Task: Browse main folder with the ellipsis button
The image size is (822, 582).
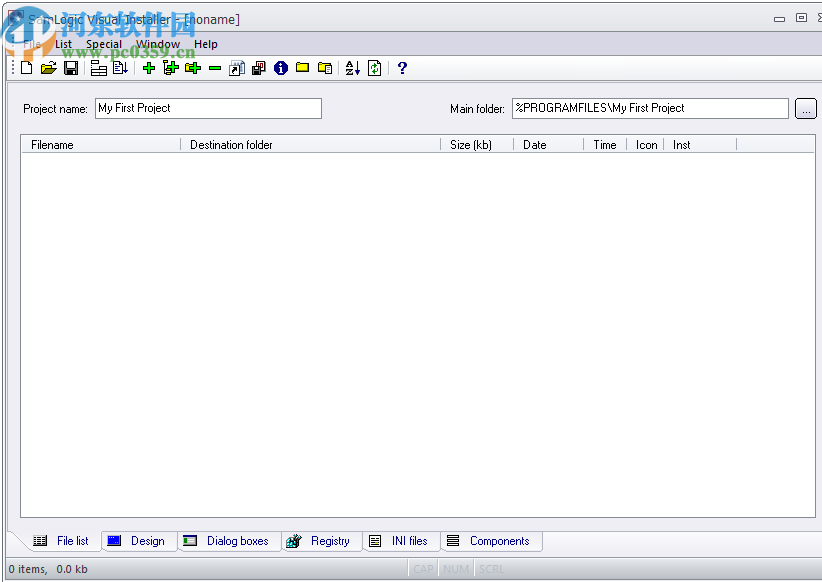Action: (x=806, y=108)
